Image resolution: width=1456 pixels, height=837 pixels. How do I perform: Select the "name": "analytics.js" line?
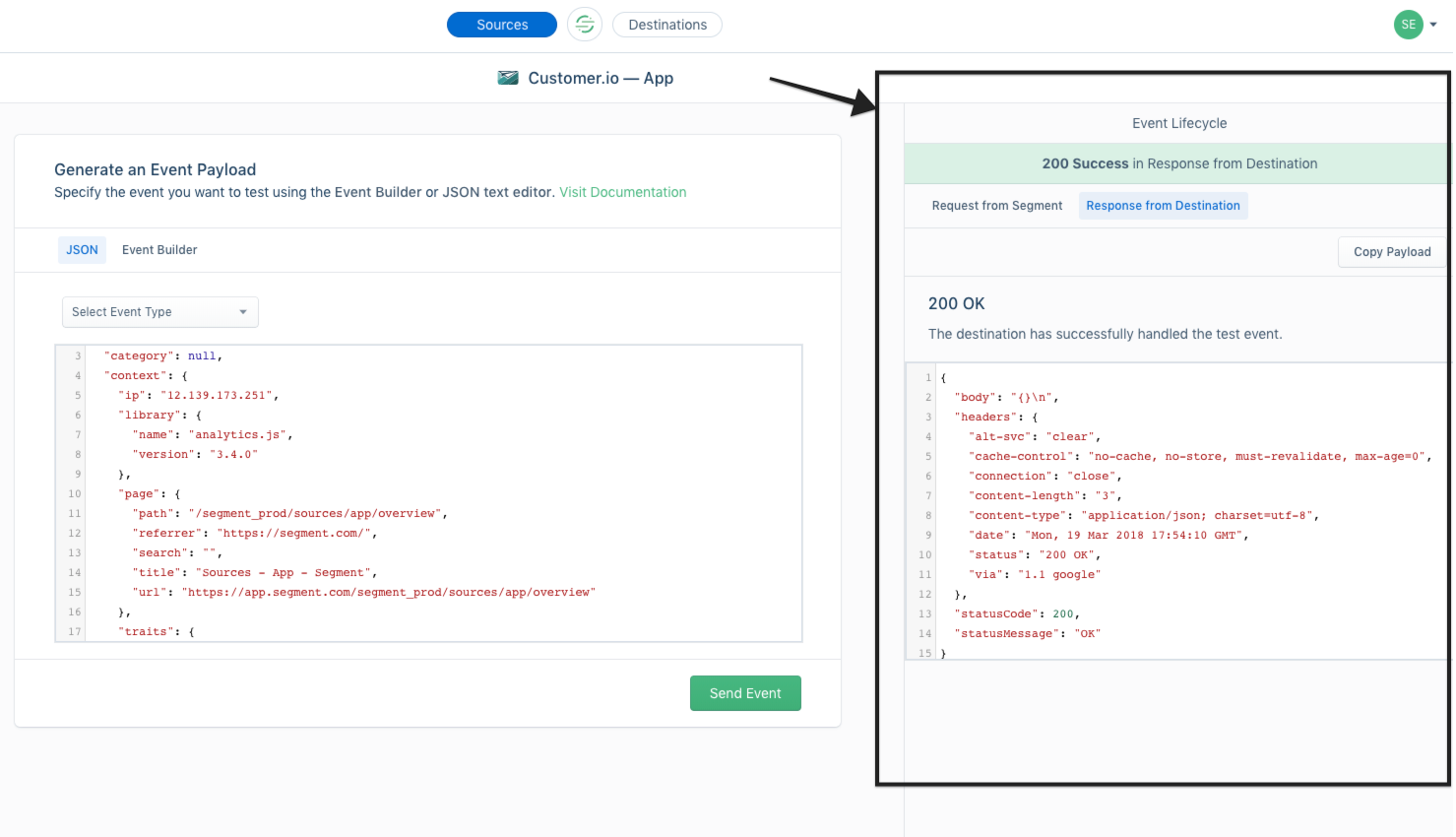(x=213, y=434)
